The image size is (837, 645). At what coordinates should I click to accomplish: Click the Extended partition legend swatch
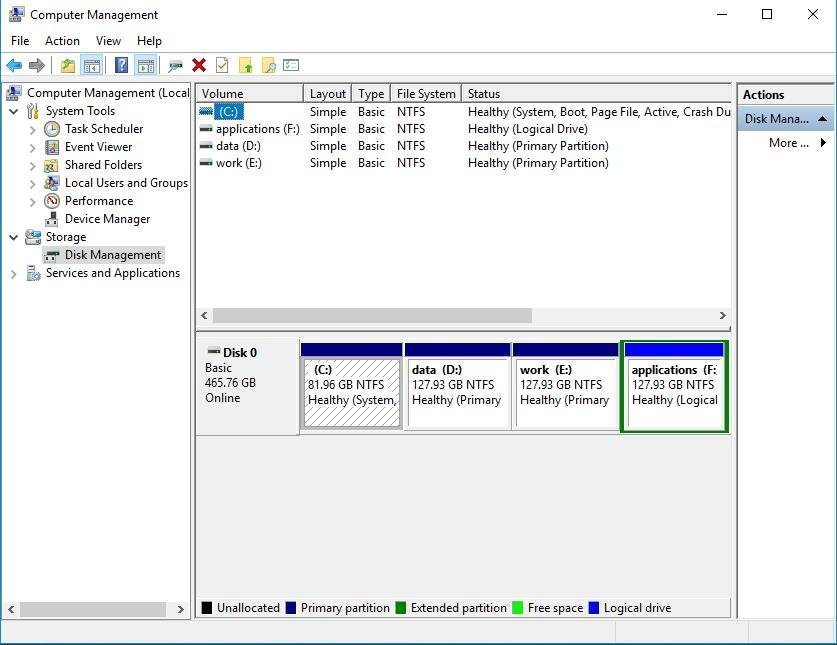pos(401,608)
